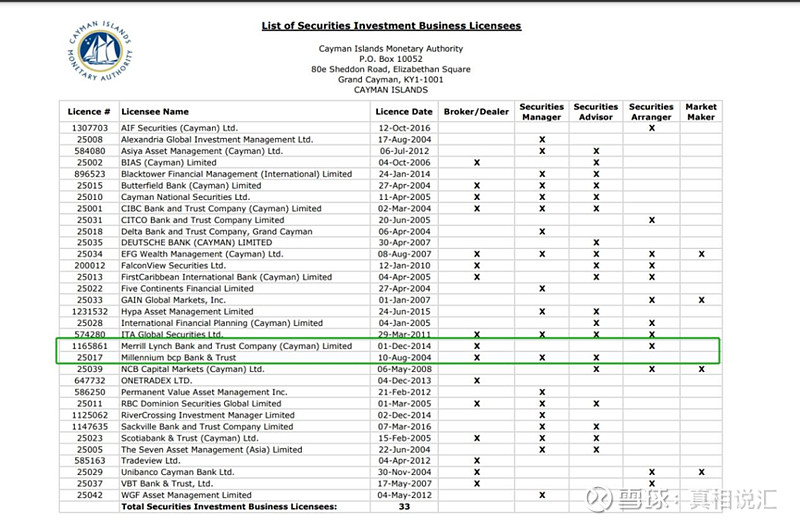Select NCB Capital Markets (Cayman) Ltd.

click(192, 369)
